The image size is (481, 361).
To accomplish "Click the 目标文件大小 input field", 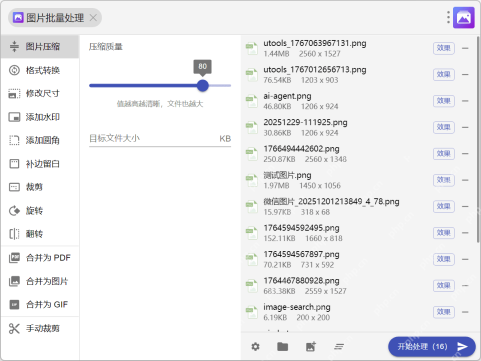I will (x=160, y=138).
